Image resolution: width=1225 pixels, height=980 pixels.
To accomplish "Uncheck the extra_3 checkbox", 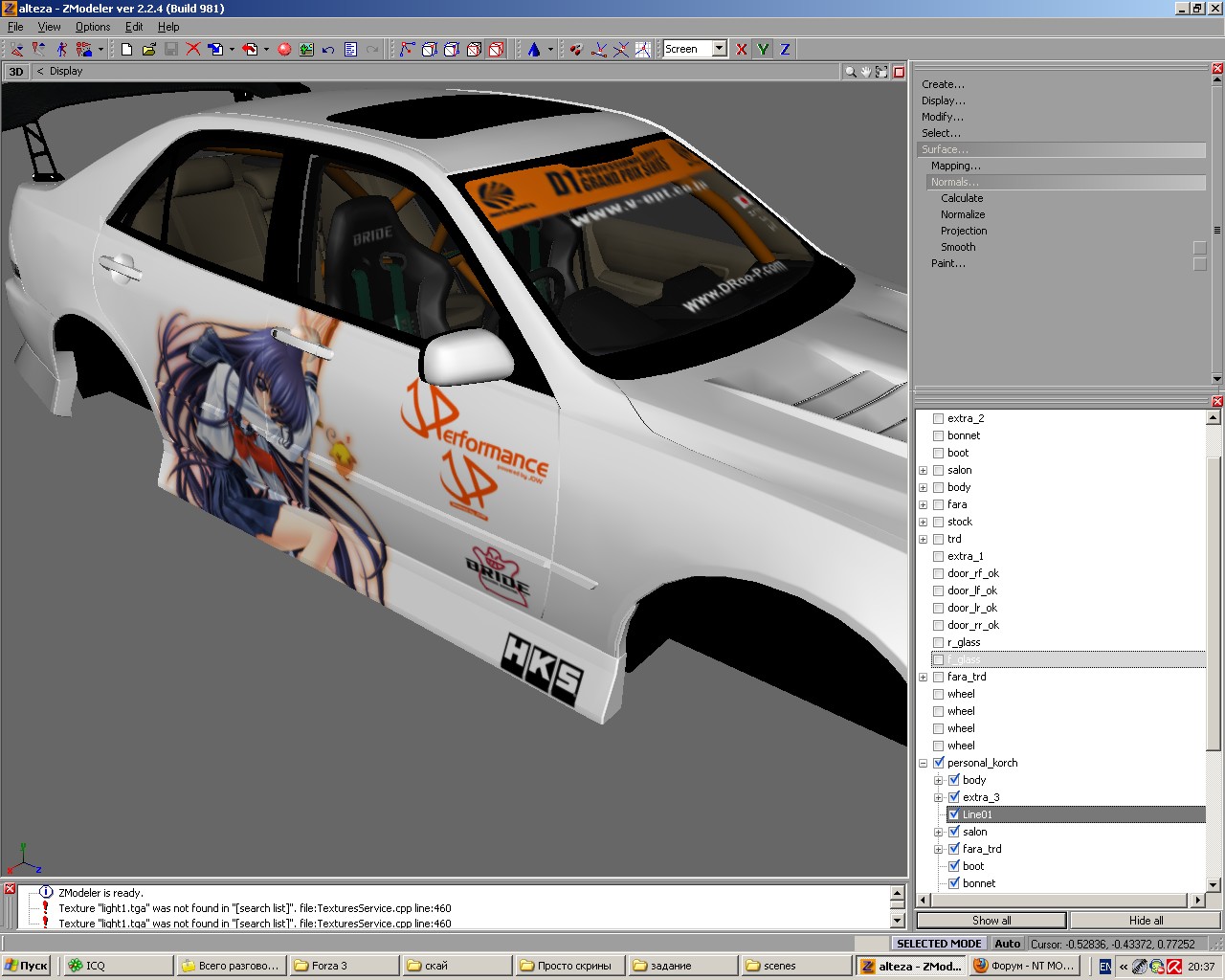I will pos(953,797).
